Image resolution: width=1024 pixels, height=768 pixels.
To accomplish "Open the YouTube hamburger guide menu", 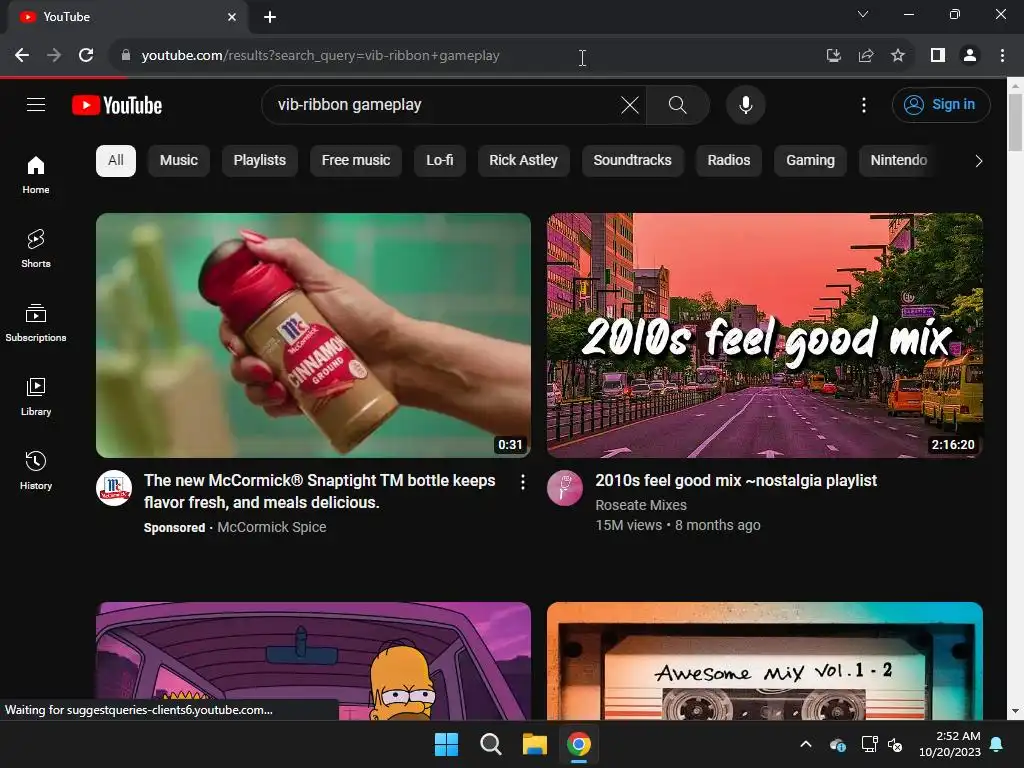I will coord(36,104).
